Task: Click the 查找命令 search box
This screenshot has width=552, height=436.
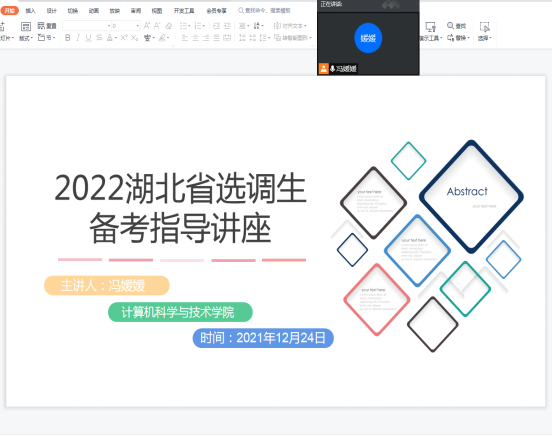Action: pyautogui.click(x=265, y=11)
